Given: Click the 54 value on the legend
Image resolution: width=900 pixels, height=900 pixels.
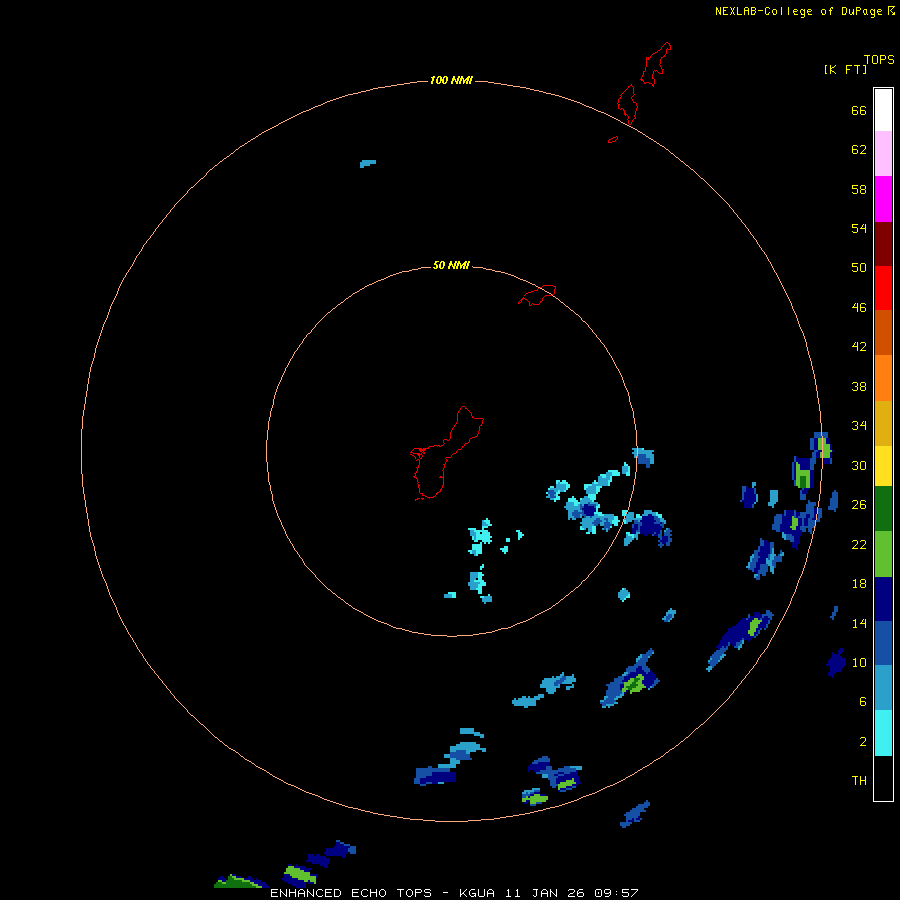Looking at the screenshot, I should pyautogui.click(x=859, y=228).
